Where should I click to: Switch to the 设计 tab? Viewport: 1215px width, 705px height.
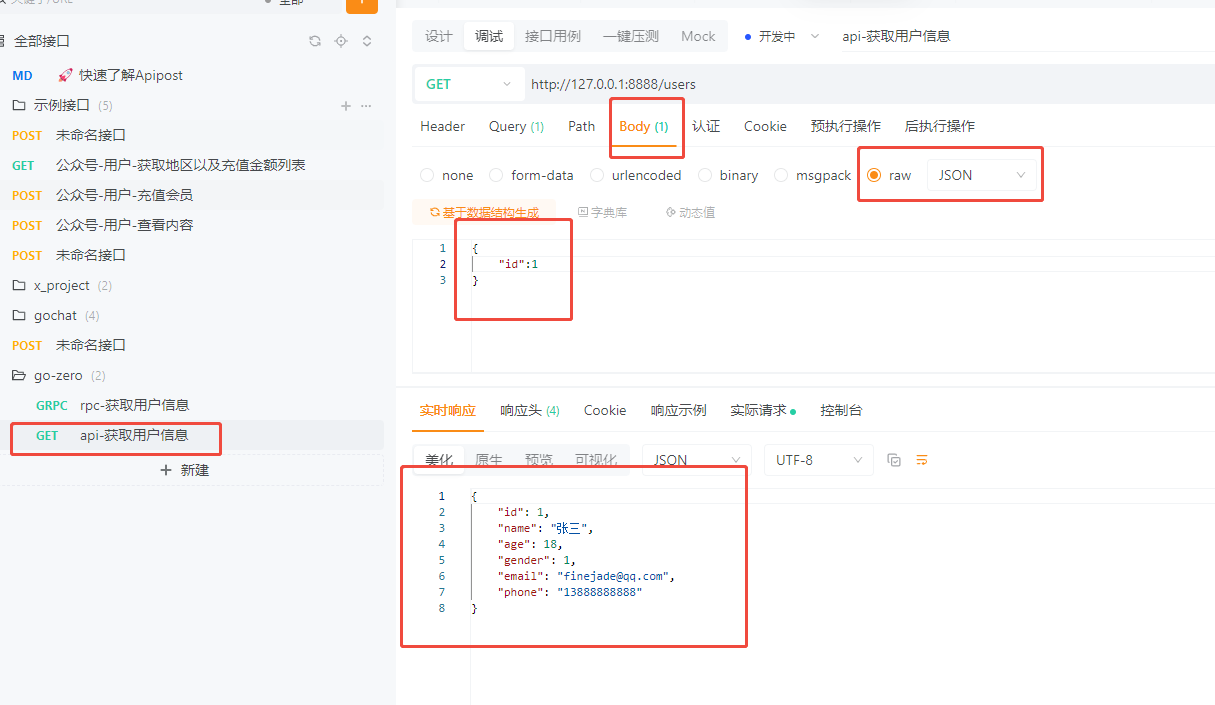[x=439, y=36]
